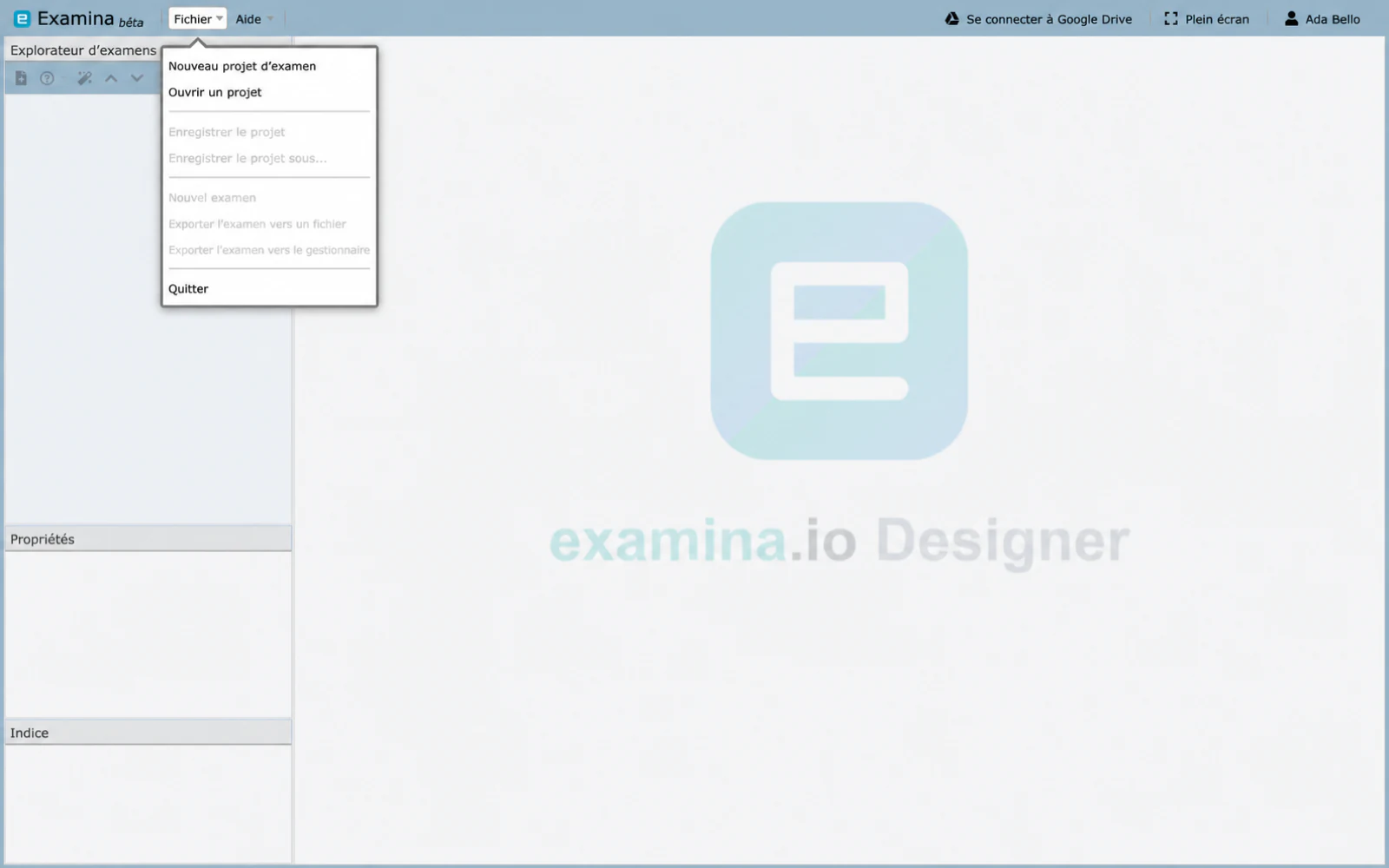Click the move down chevron icon
The width and height of the screenshot is (1389, 868).
pos(137,78)
